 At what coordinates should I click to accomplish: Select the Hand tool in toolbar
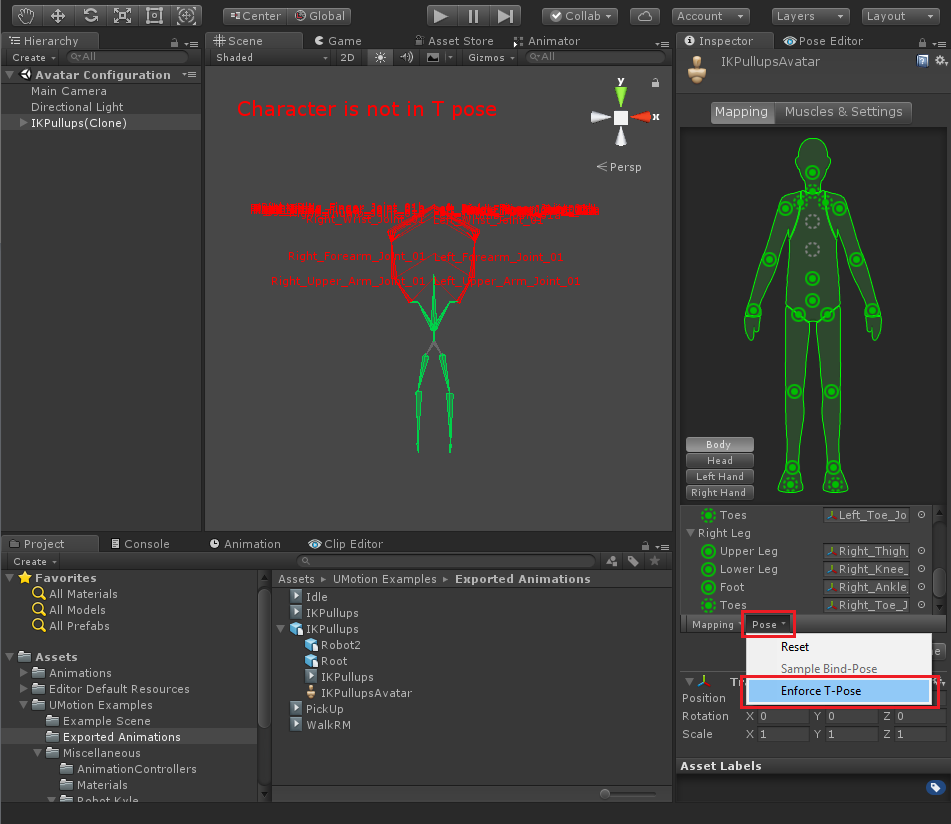coord(26,16)
